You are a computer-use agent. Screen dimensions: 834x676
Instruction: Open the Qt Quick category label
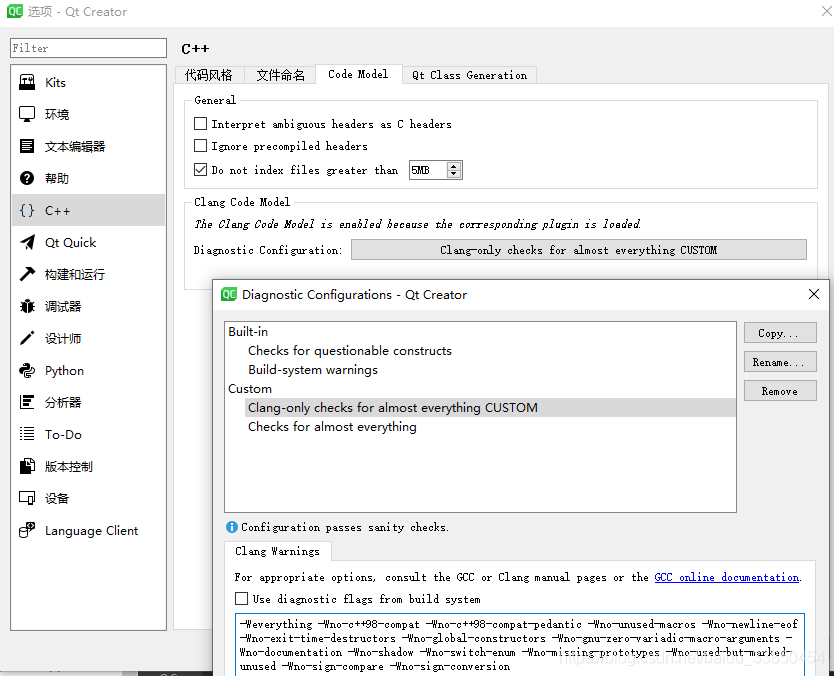tap(71, 243)
